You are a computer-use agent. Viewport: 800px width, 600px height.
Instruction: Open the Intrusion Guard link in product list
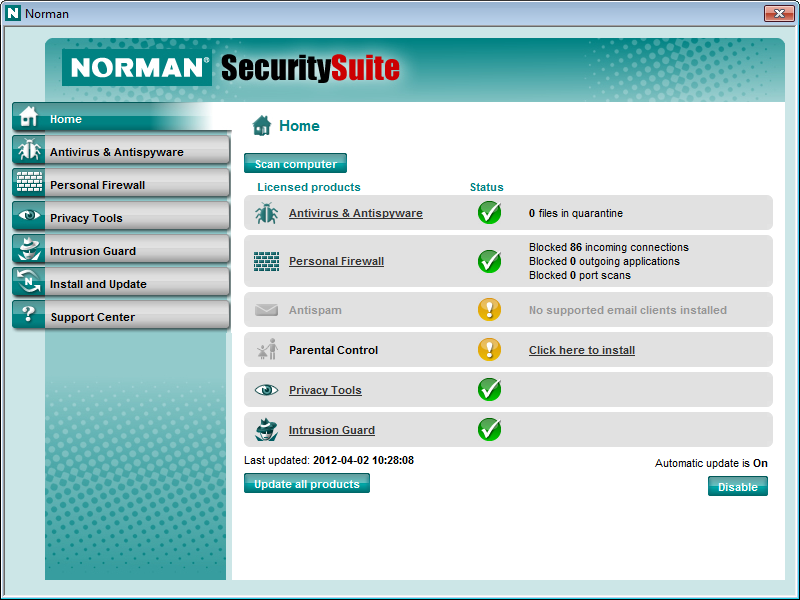331,430
